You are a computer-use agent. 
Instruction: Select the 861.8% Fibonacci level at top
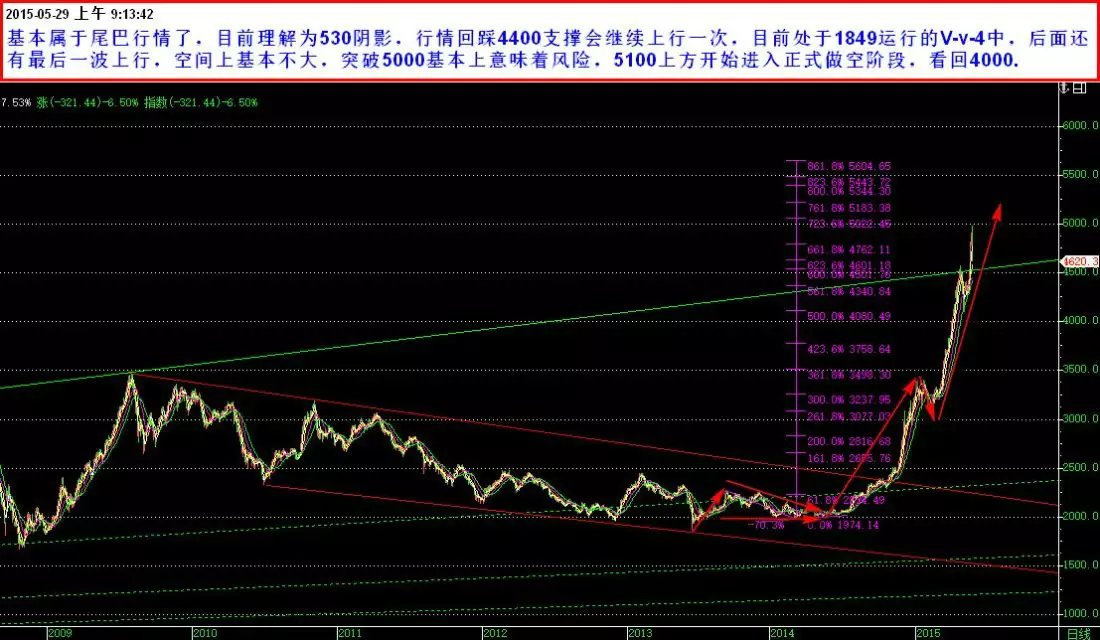click(837, 166)
